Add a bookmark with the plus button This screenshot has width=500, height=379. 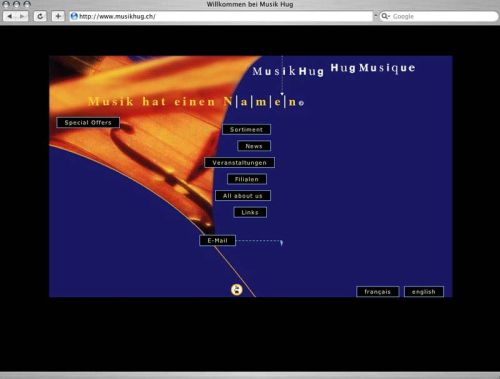58,16
